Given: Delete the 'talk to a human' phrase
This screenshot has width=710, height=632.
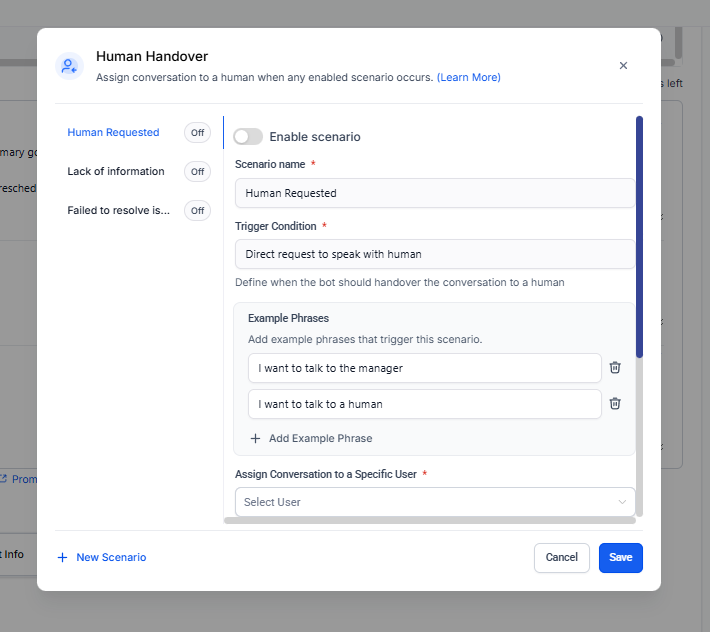Looking at the screenshot, I should [615, 404].
